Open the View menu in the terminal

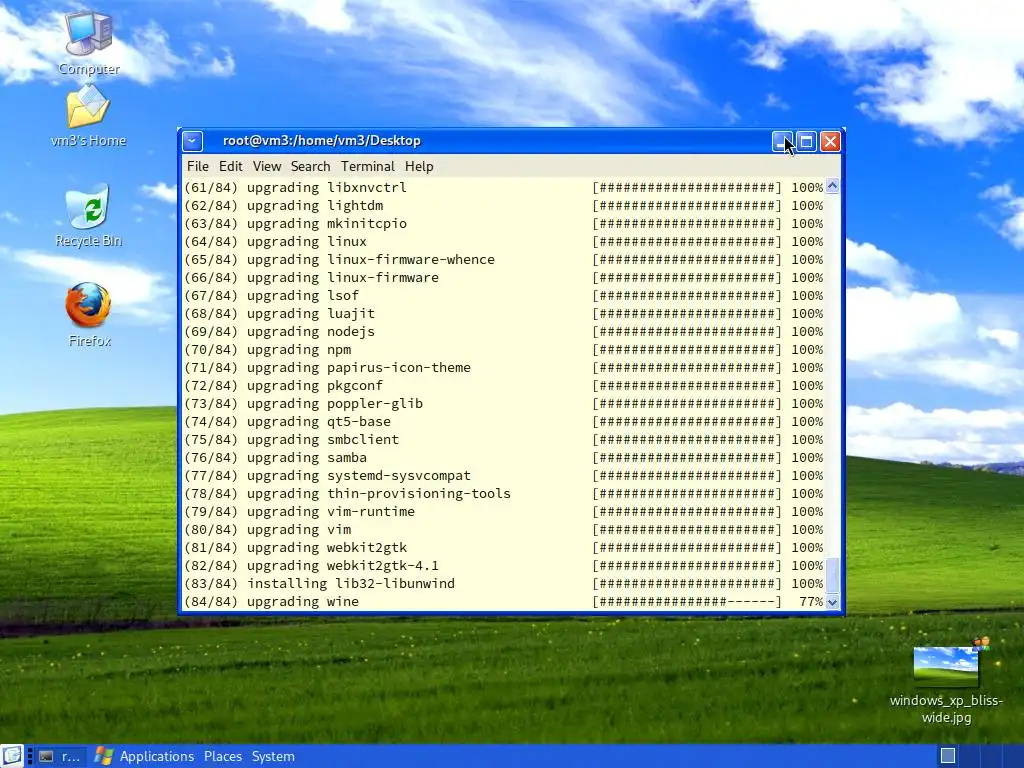[x=266, y=167]
